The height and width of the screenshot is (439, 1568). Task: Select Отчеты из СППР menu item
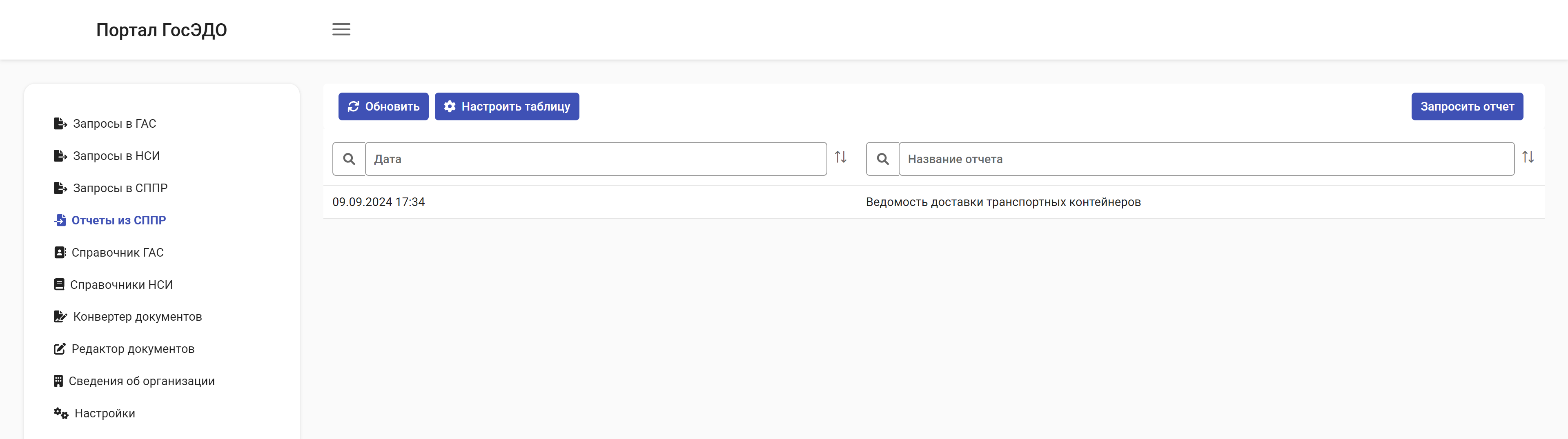pos(119,220)
